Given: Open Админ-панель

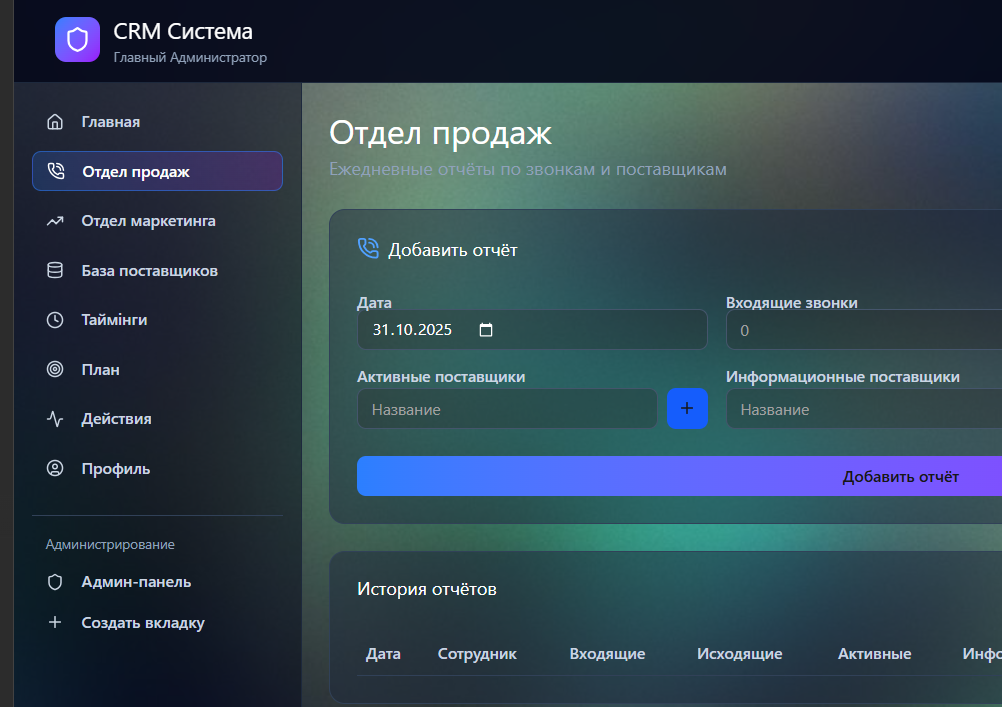Looking at the screenshot, I should click(157, 582).
